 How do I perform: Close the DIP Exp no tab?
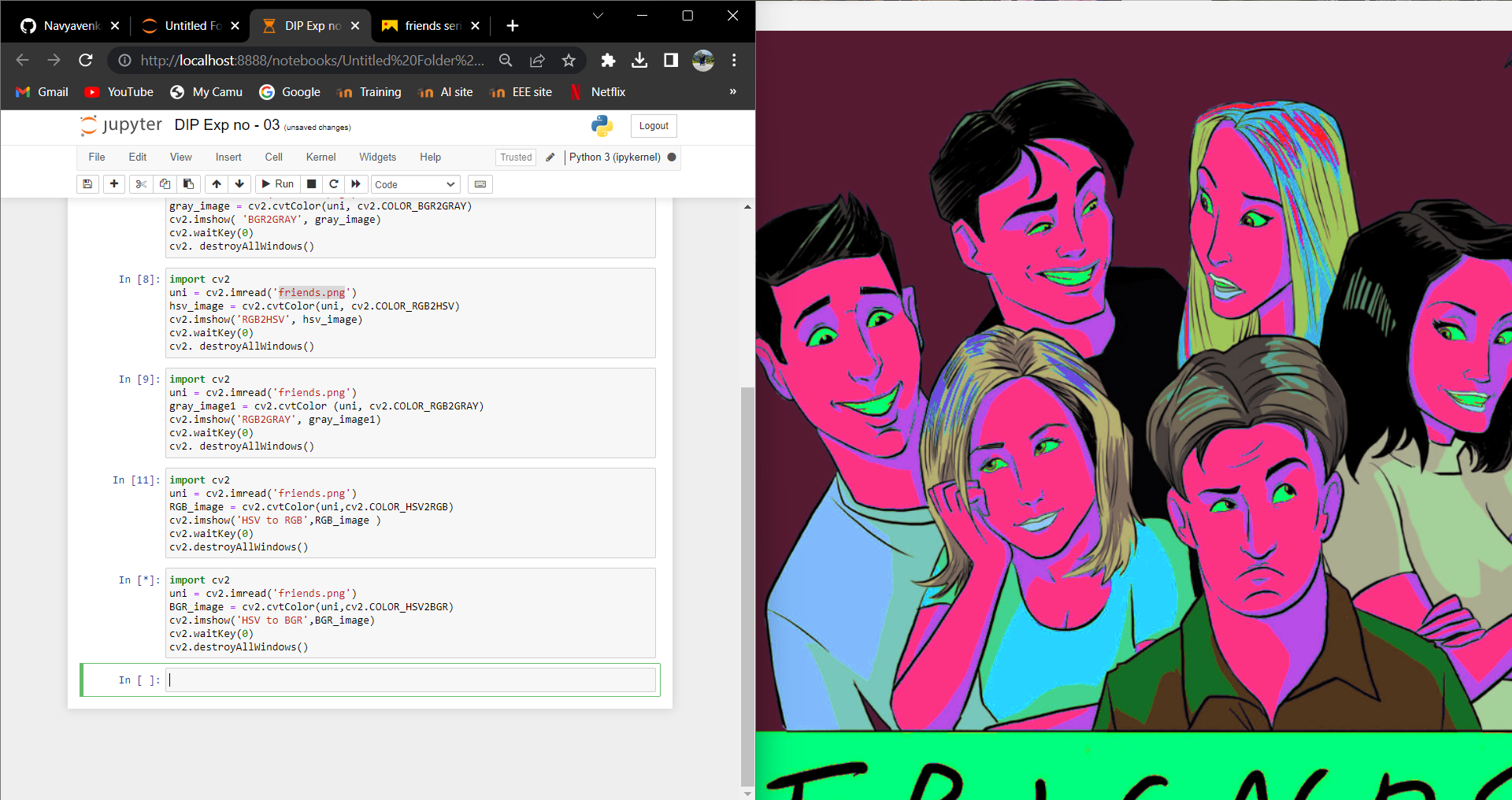[355, 26]
